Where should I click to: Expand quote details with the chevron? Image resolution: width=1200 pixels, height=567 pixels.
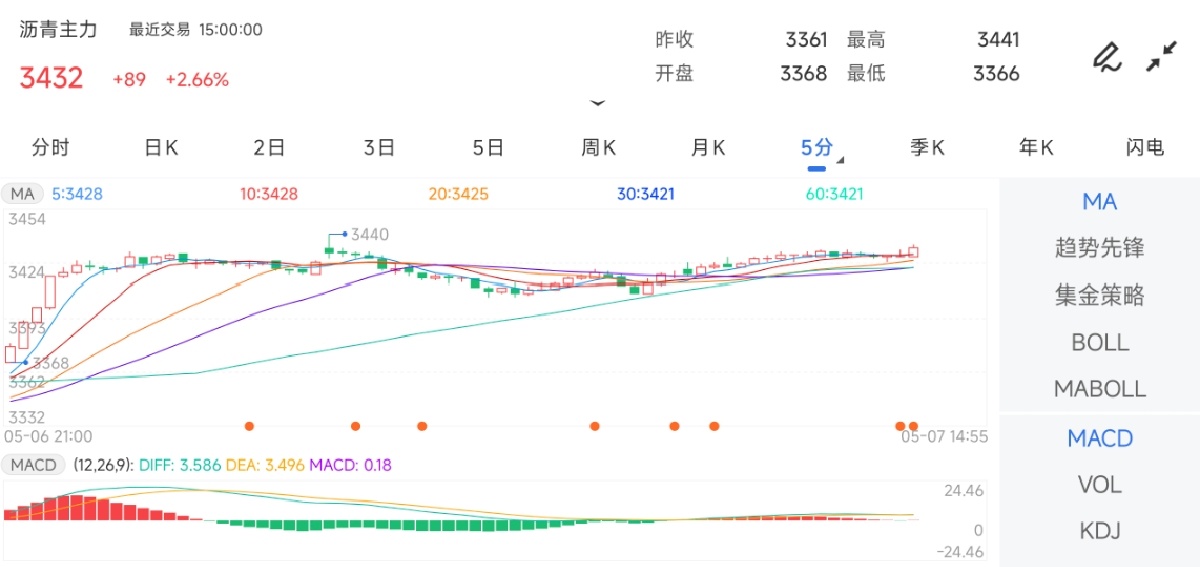(598, 103)
